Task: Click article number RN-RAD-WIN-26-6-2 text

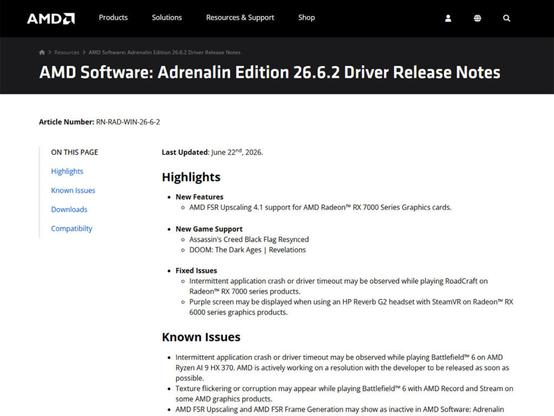Action: 128,122
